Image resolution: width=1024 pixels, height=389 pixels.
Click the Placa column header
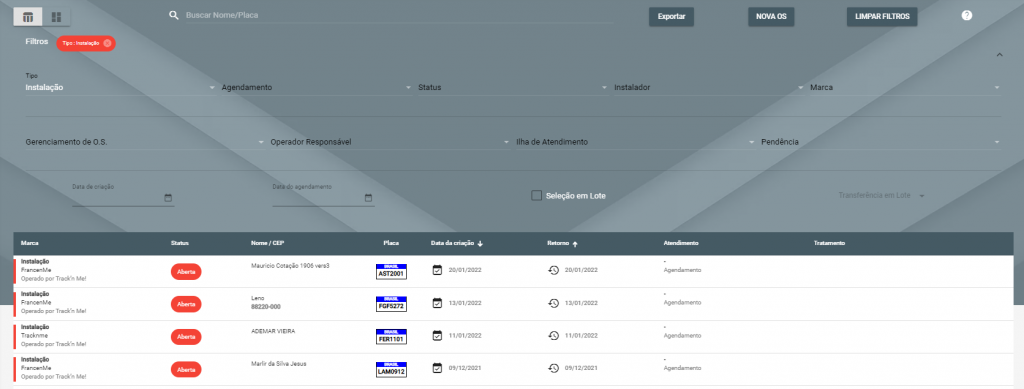pos(391,243)
